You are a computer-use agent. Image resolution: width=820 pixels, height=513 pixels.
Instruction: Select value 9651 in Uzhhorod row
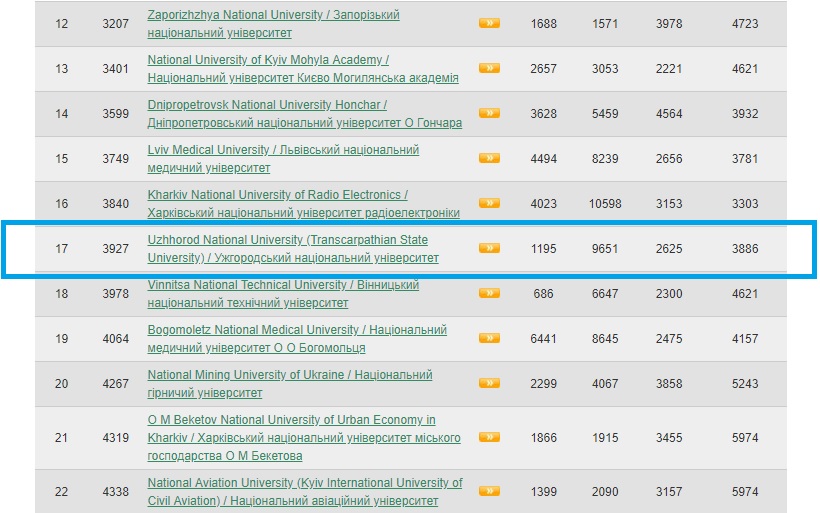coord(605,249)
